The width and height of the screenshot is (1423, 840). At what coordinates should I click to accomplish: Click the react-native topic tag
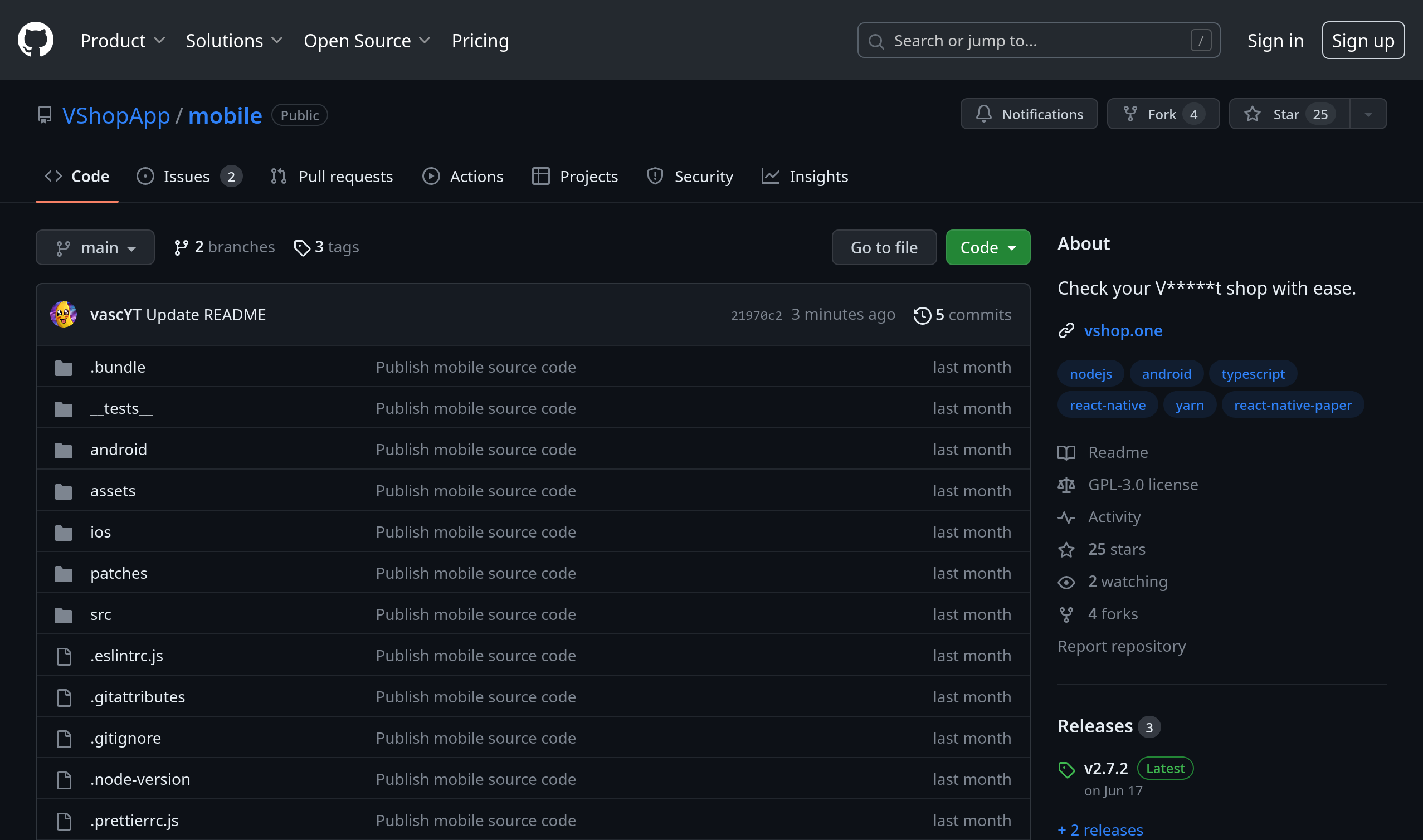[x=1106, y=404]
